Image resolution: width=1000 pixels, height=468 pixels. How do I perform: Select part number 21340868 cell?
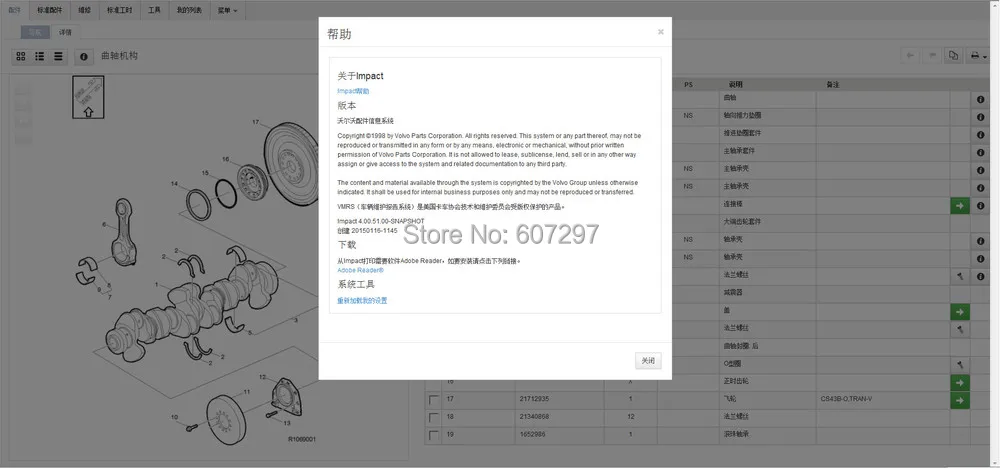point(559,418)
